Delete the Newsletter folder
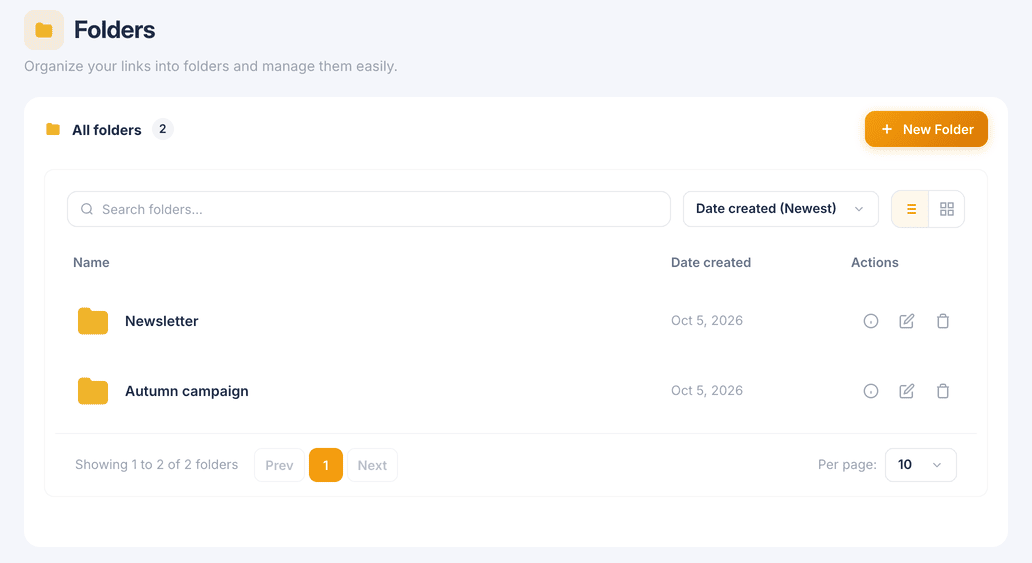 tap(943, 321)
